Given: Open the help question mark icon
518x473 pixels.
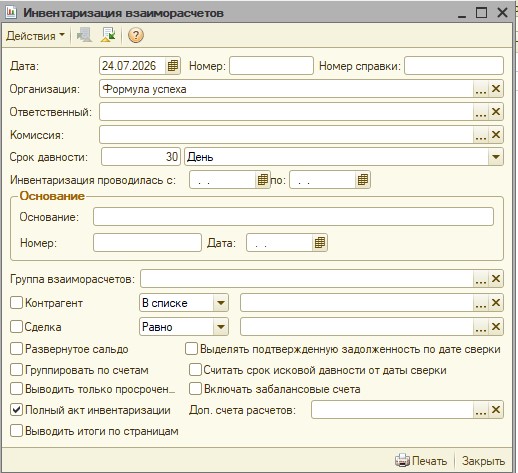Looking at the screenshot, I should point(136,35).
